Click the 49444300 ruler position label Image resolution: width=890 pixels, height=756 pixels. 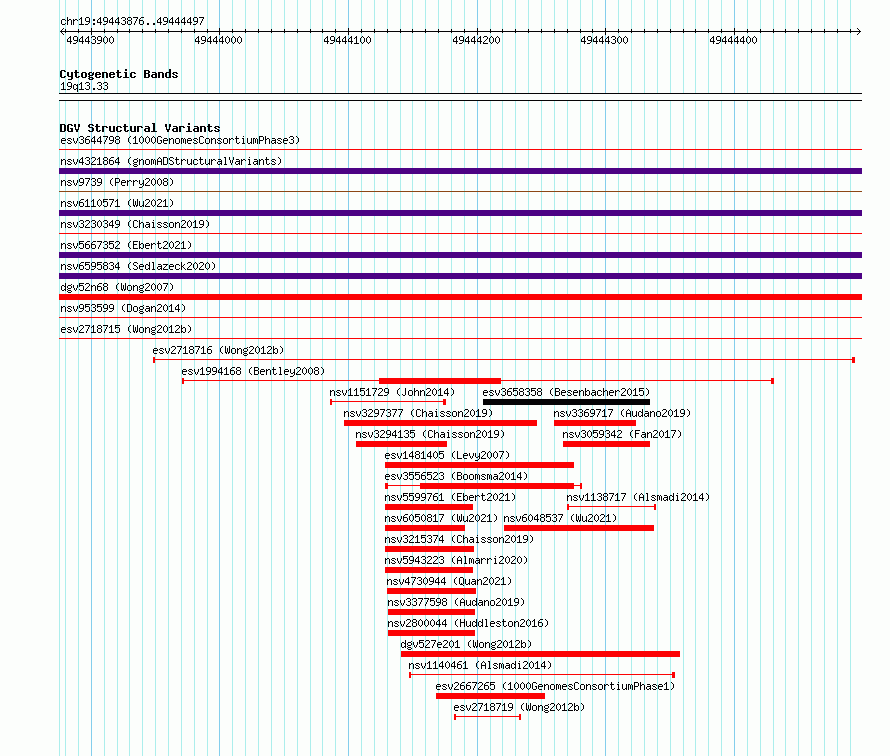pyautogui.click(x=604, y=40)
